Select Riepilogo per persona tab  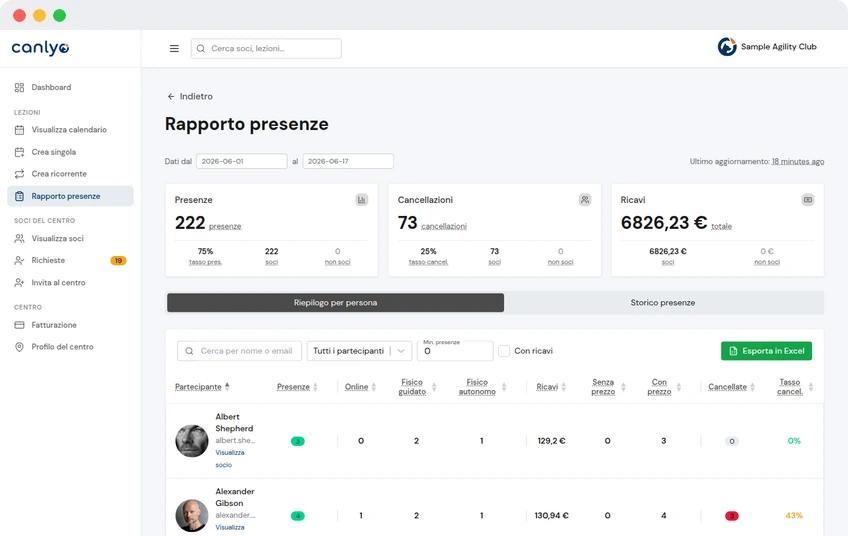pyautogui.click(x=335, y=303)
